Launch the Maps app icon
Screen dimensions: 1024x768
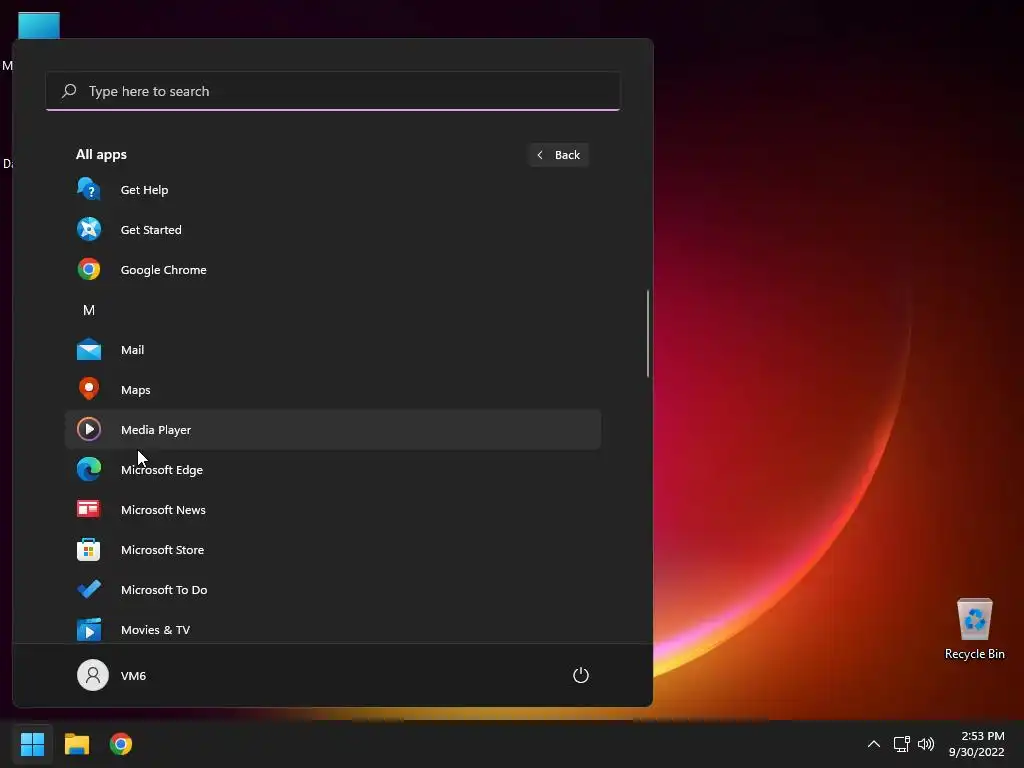(89, 389)
